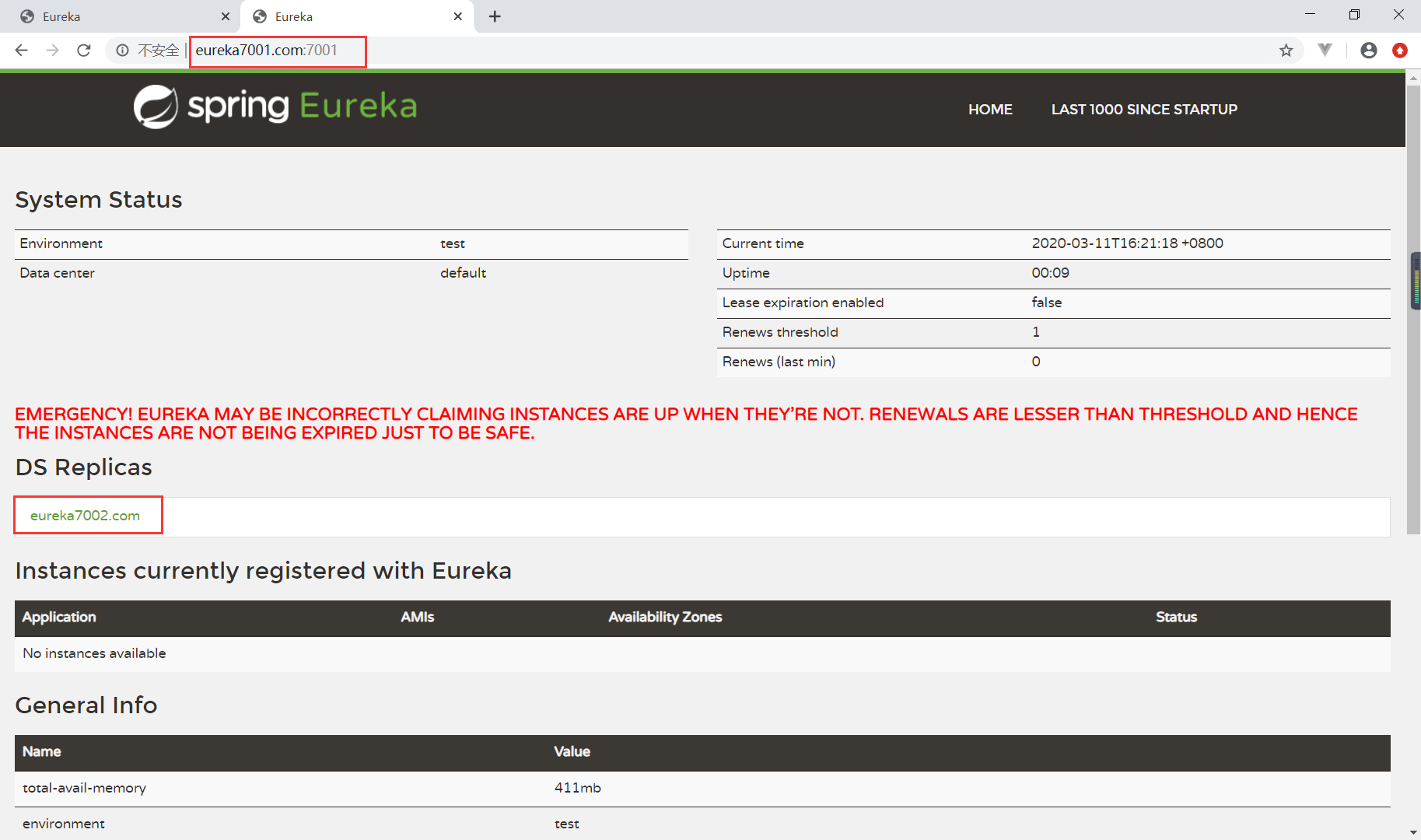
Task: Switch to the first Eureka tab
Action: click(x=117, y=16)
